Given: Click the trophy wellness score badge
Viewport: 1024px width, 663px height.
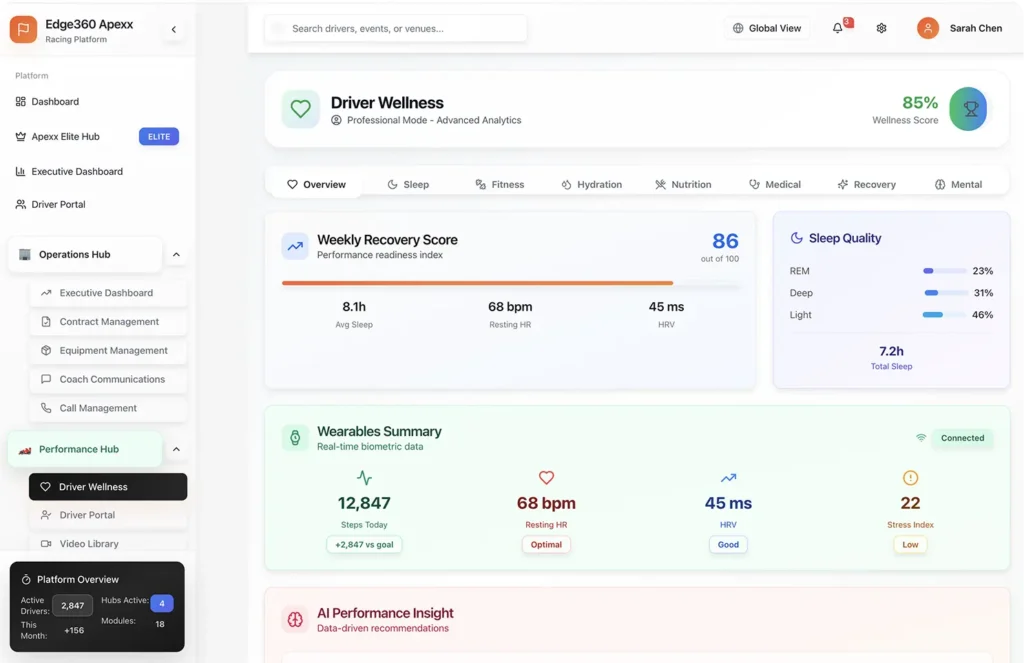Looking at the screenshot, I should point(967,109).
